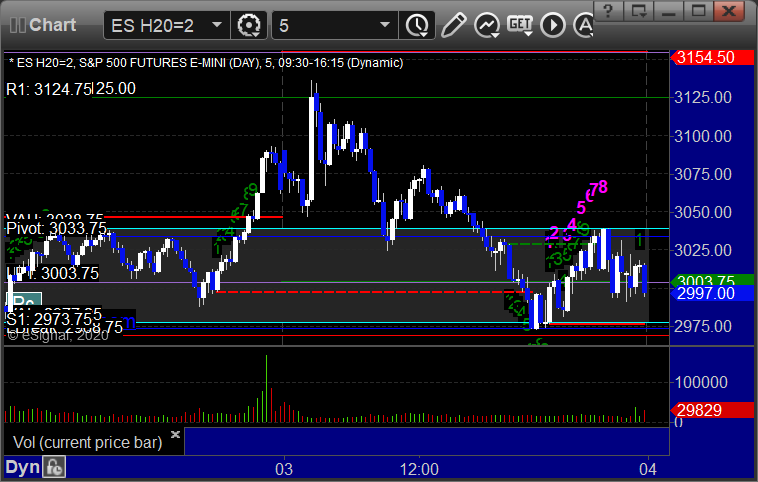The image size is (758, 482).
Task: Open the chart studies line icon menu
Action: coord(487,25)
